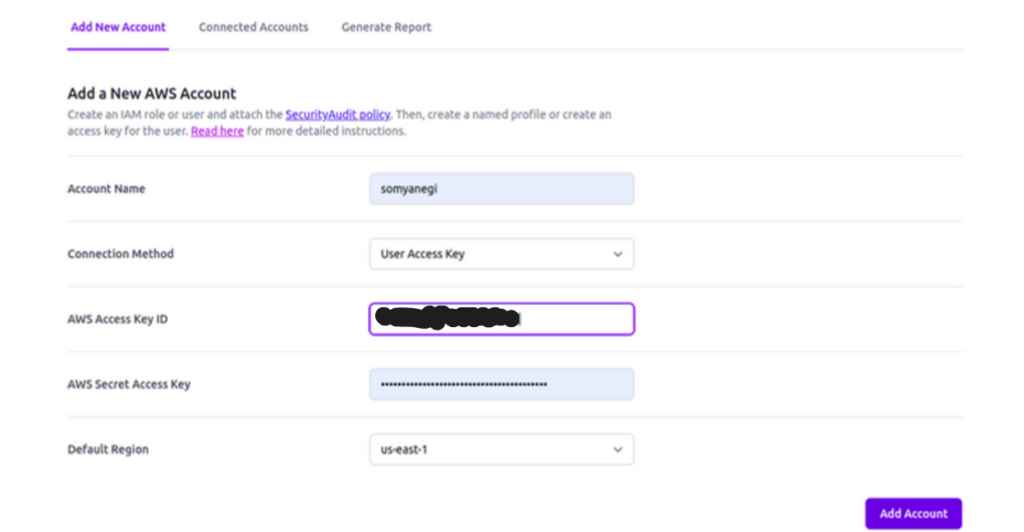The height and width of the screenshot is (532, 1024).
Task: Select the Add New Account tab
Action: (x=118, y=27)
